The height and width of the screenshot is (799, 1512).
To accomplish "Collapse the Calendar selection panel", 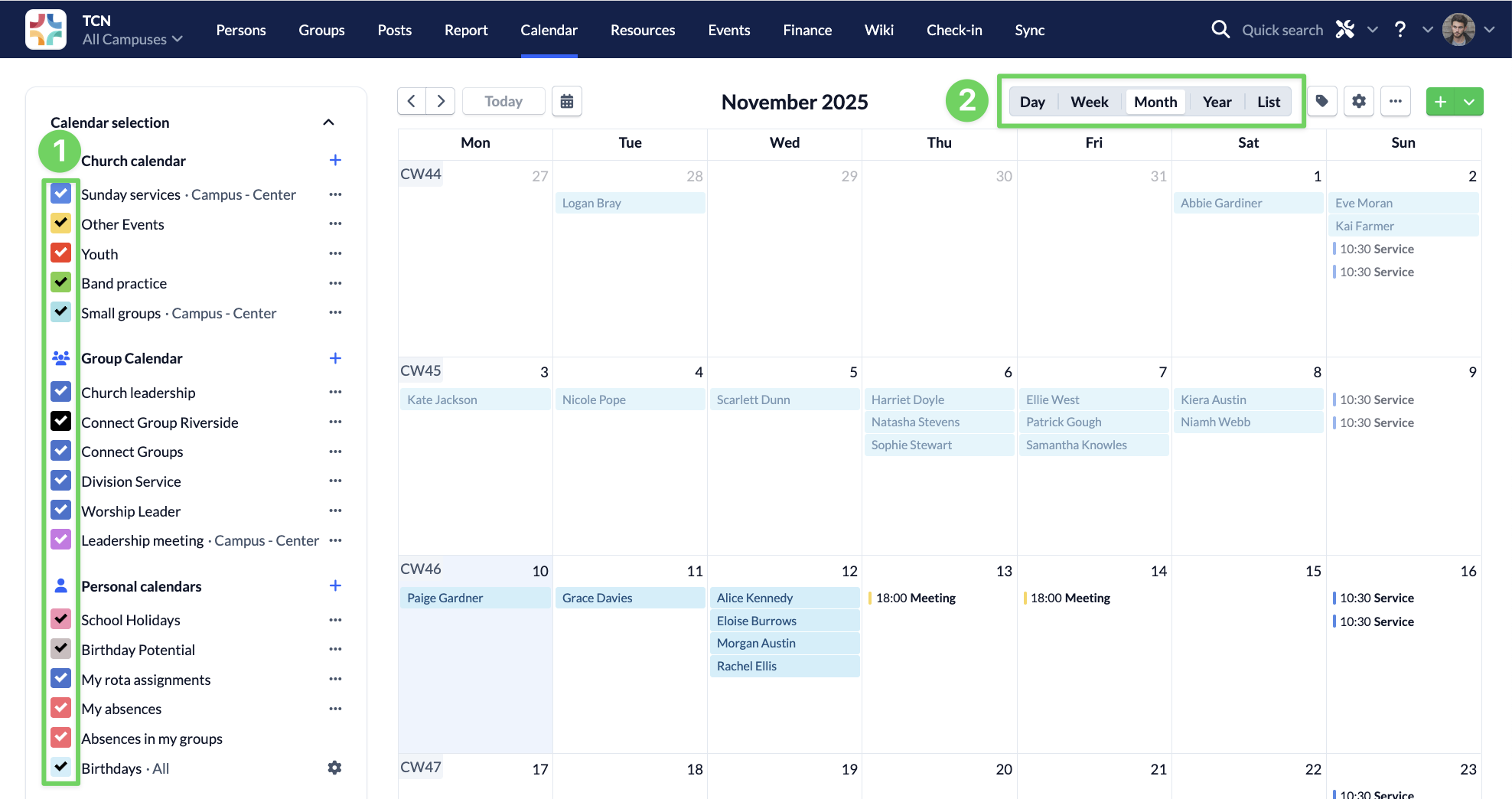I will pyautogui.click(x=328, y=122).
